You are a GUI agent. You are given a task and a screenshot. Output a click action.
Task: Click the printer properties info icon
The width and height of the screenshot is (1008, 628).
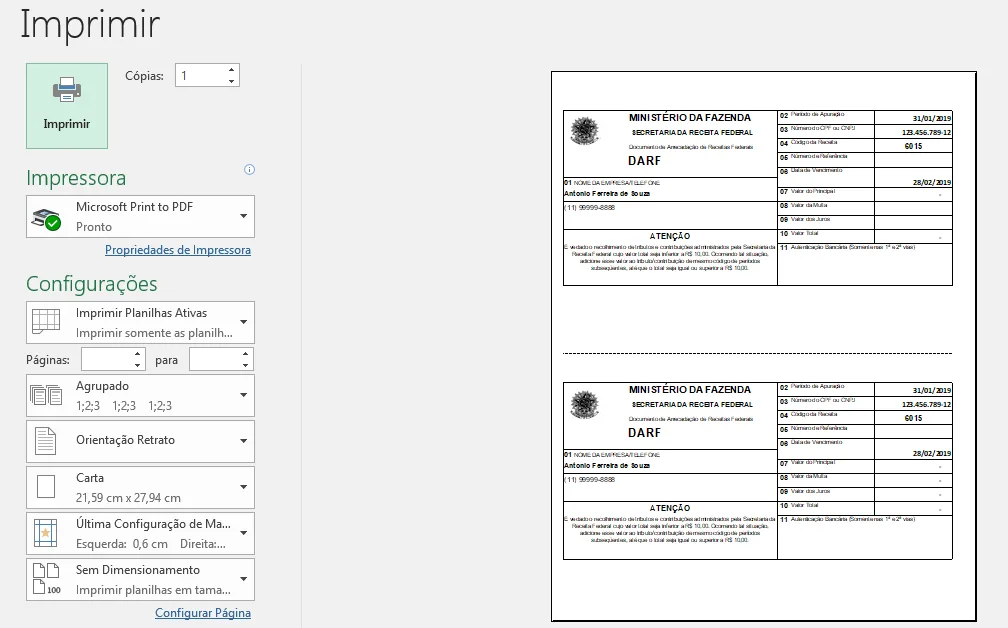click(249, 170)
